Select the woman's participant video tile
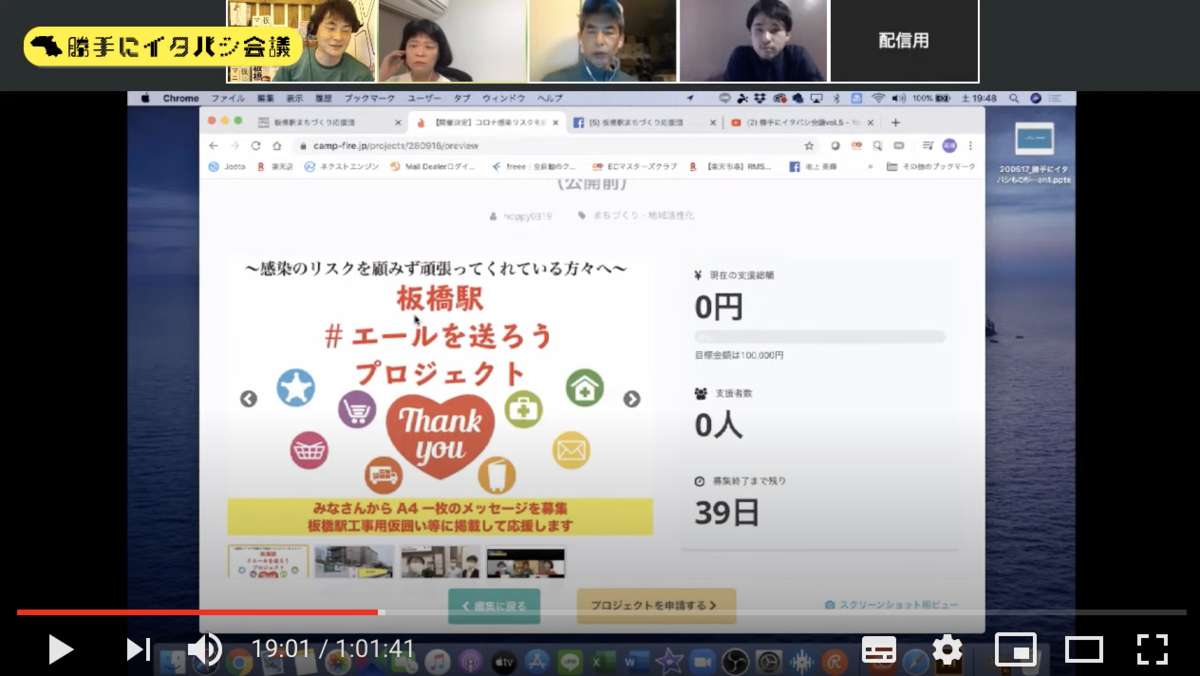Screen dimensions: 1200x676 (453, 41)
